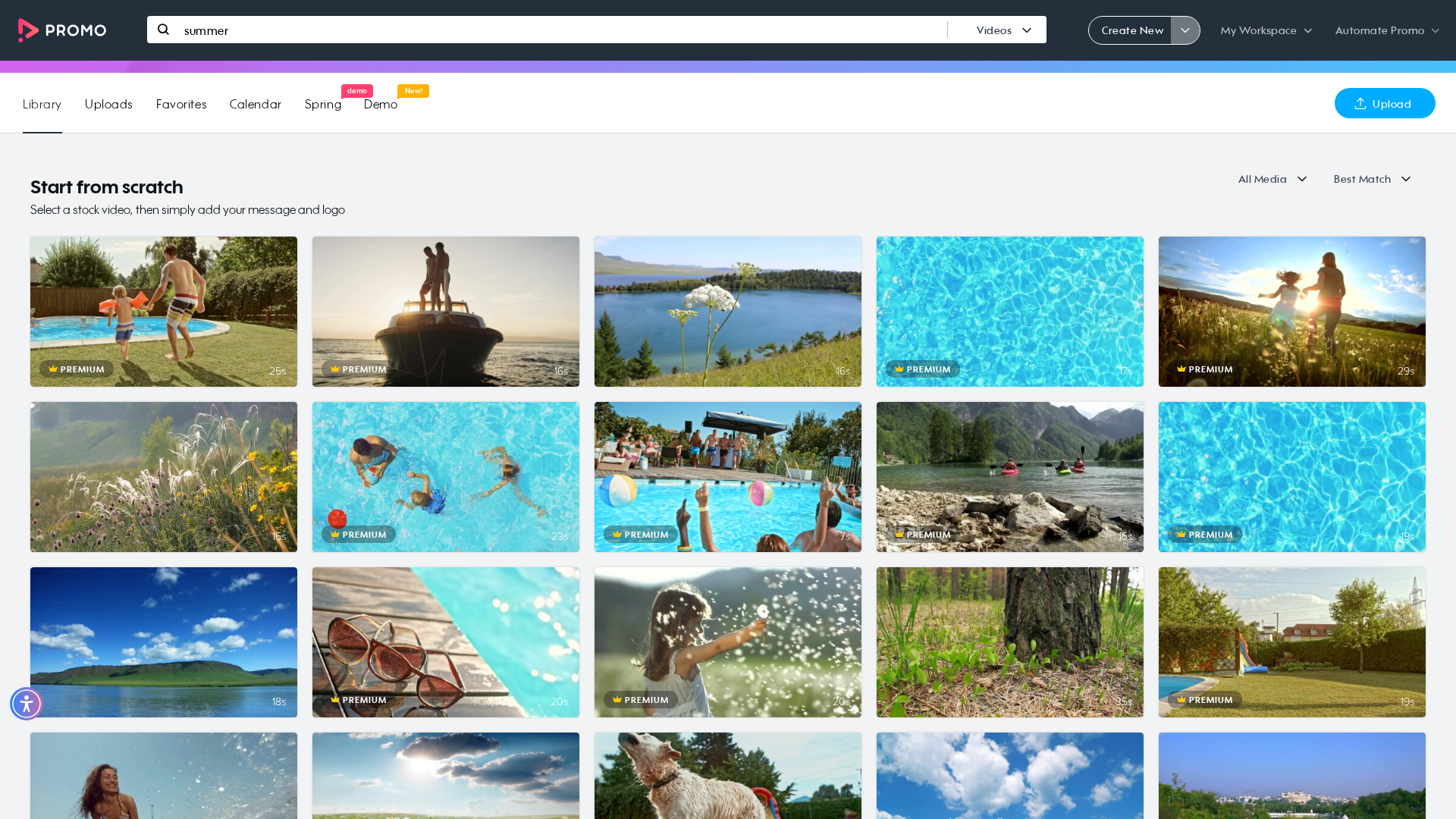Select the lake with white flower video
The height and width of the screenshot is (819, 1456).
point(728,312)
